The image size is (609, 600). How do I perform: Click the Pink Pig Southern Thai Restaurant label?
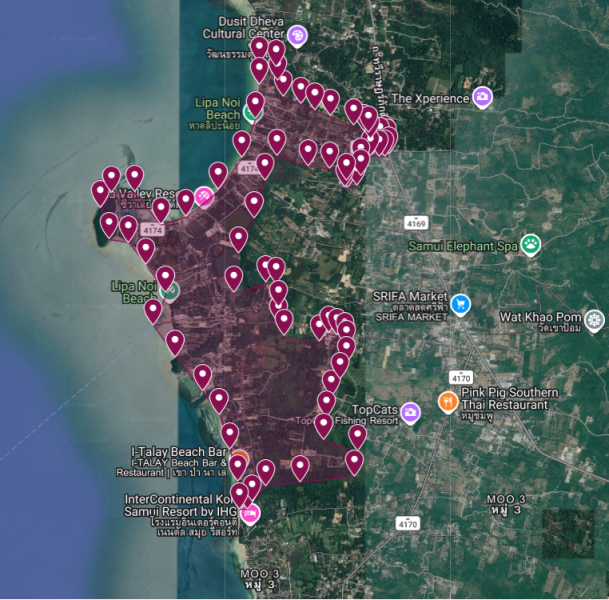point(510,398)
